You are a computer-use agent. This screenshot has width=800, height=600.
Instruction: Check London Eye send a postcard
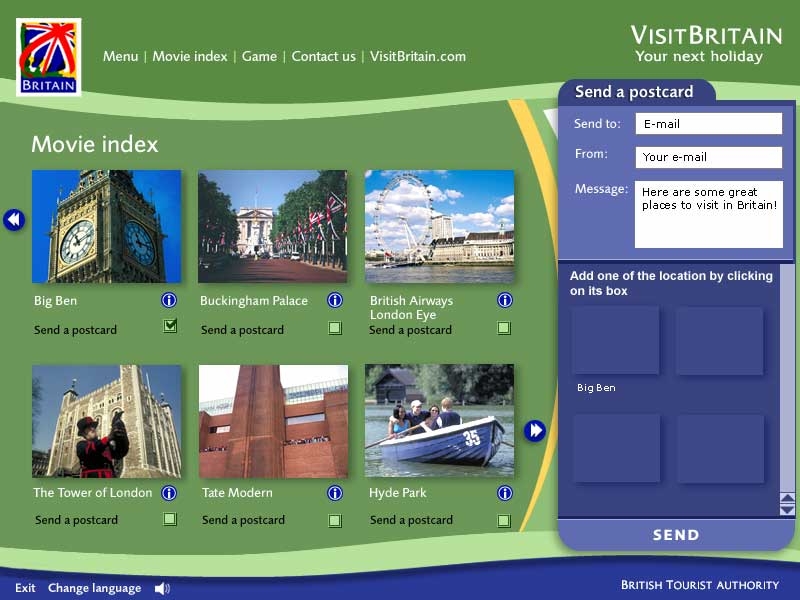pyautogui.click(x=504, y=328)
